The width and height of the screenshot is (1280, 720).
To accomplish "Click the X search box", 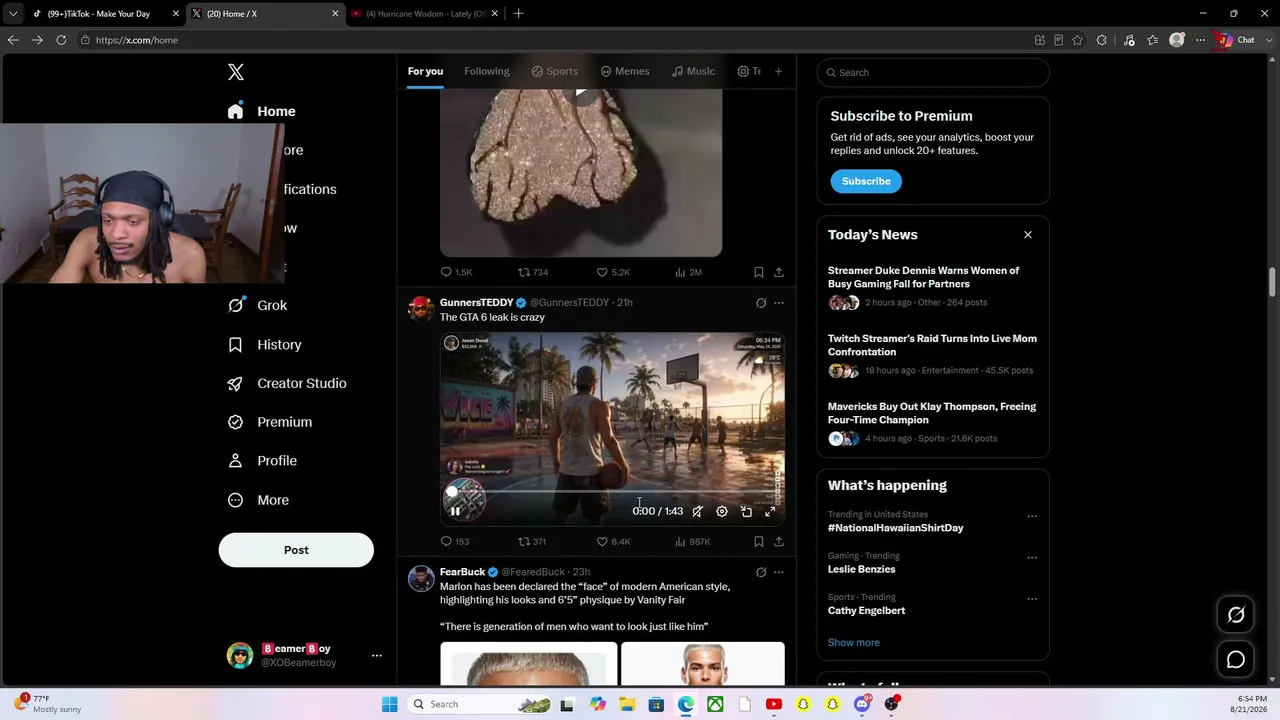I will [933, 72].
